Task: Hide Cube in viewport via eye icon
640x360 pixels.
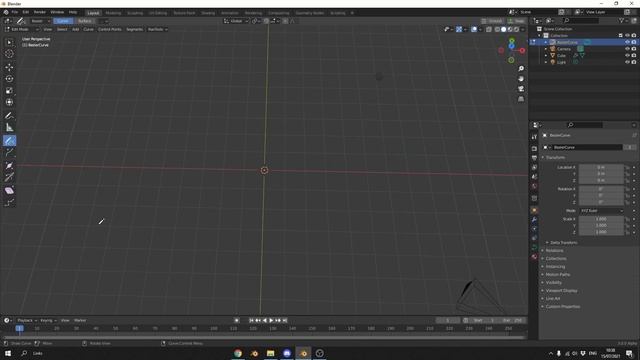Action: pyautogui.click(x=627, y=55)
